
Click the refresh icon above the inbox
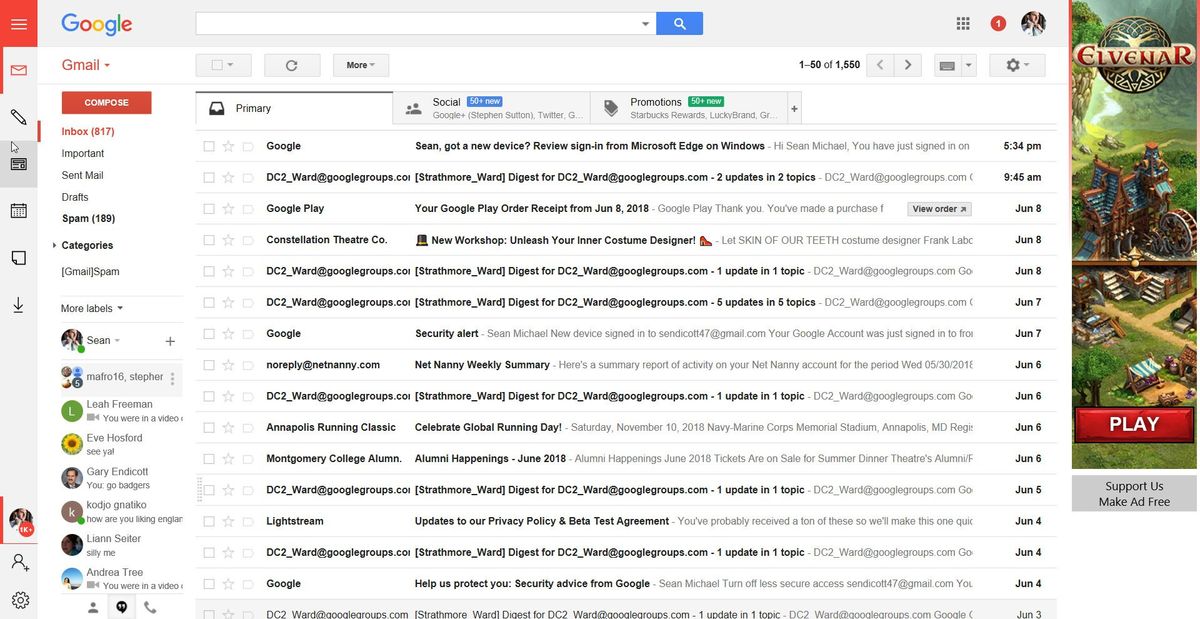click(291, 65)
